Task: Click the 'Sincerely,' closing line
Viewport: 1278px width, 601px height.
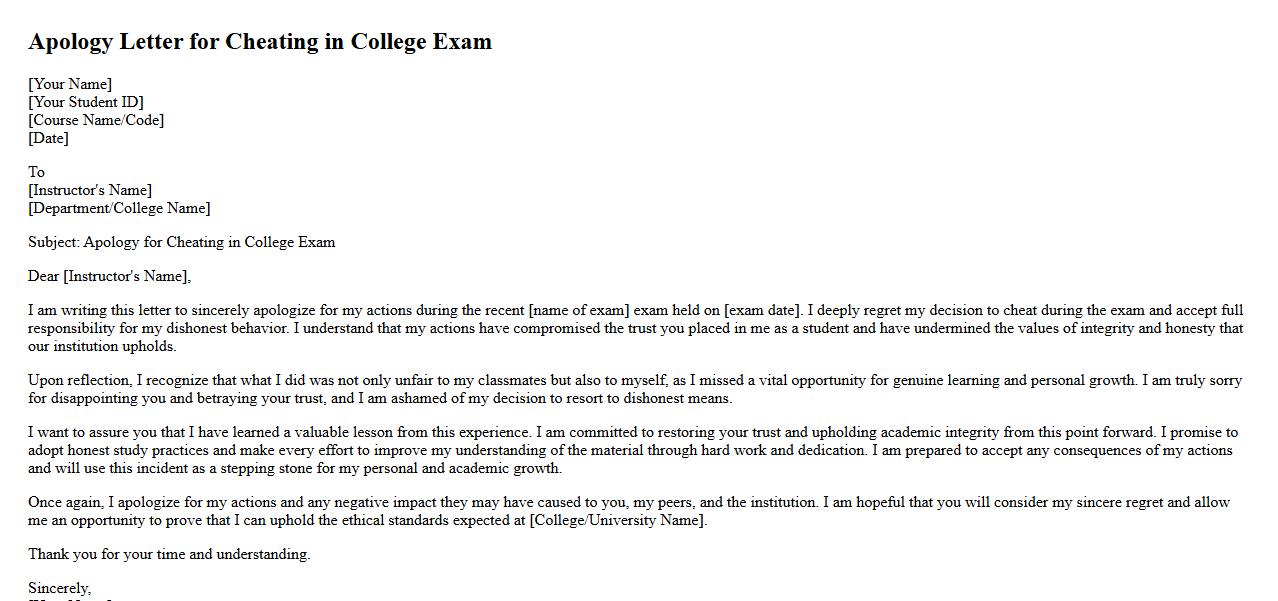Action: [x=59, y=588]
